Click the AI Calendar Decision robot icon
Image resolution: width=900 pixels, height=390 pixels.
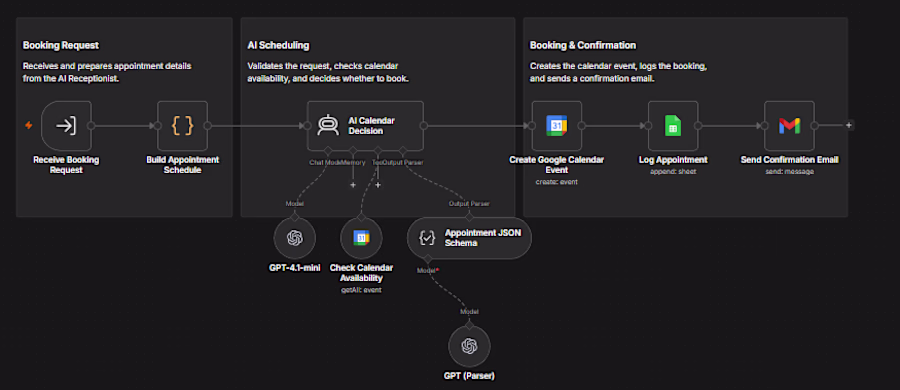click(328, 126)
